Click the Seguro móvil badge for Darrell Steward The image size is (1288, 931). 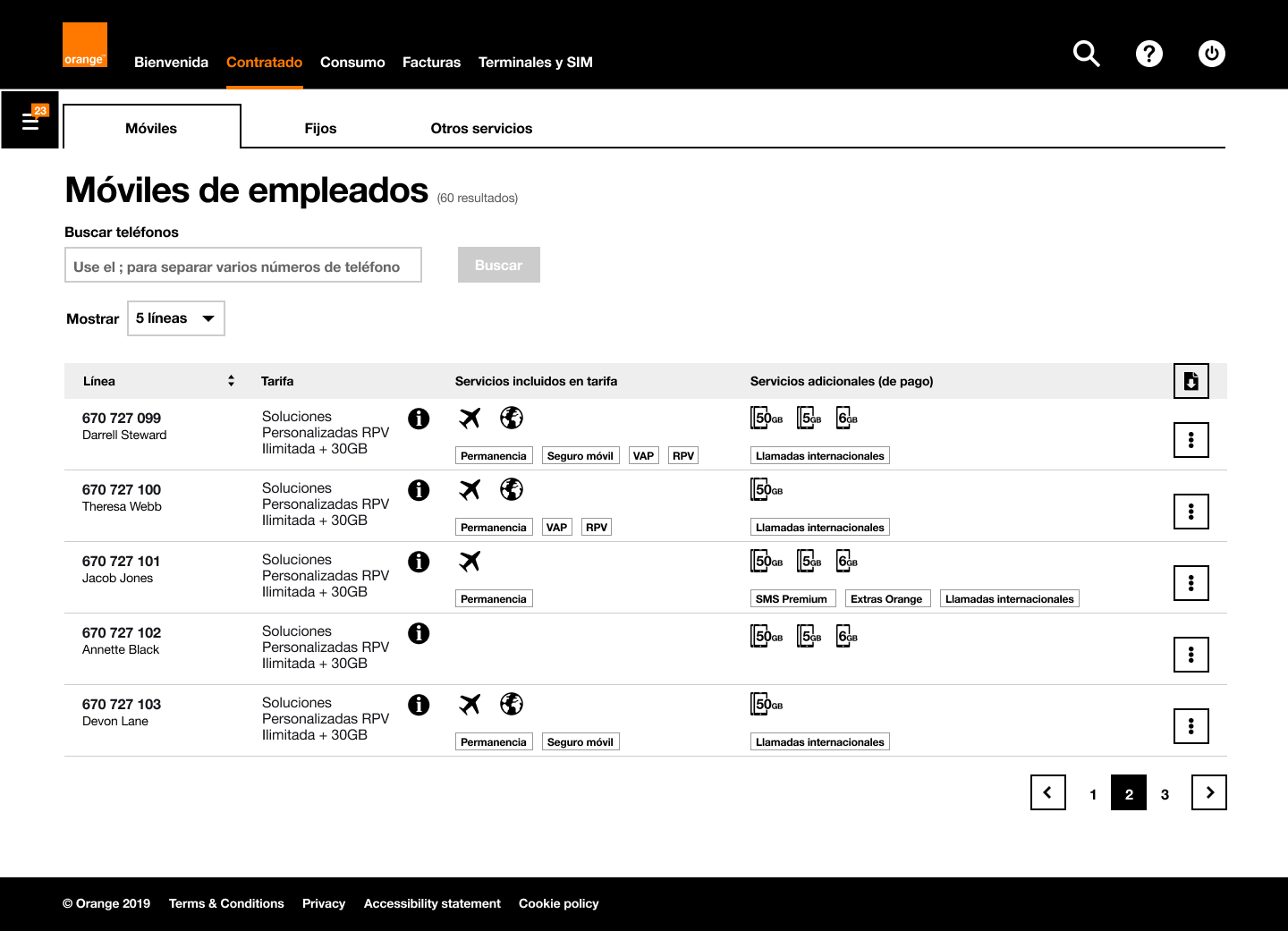[x=580, y=454]
